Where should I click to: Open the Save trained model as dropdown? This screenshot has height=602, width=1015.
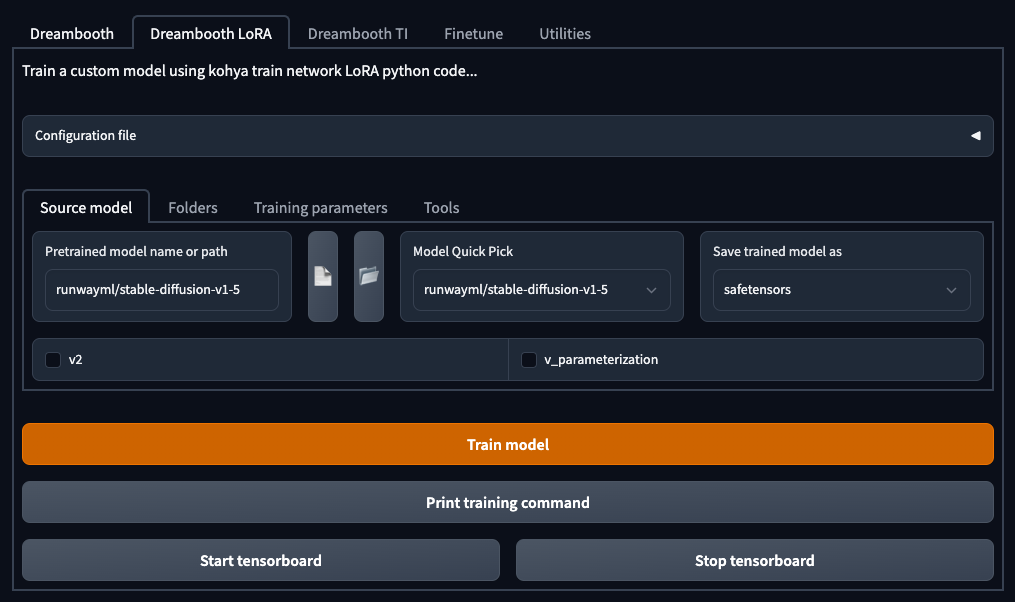(x=840, y=289)
